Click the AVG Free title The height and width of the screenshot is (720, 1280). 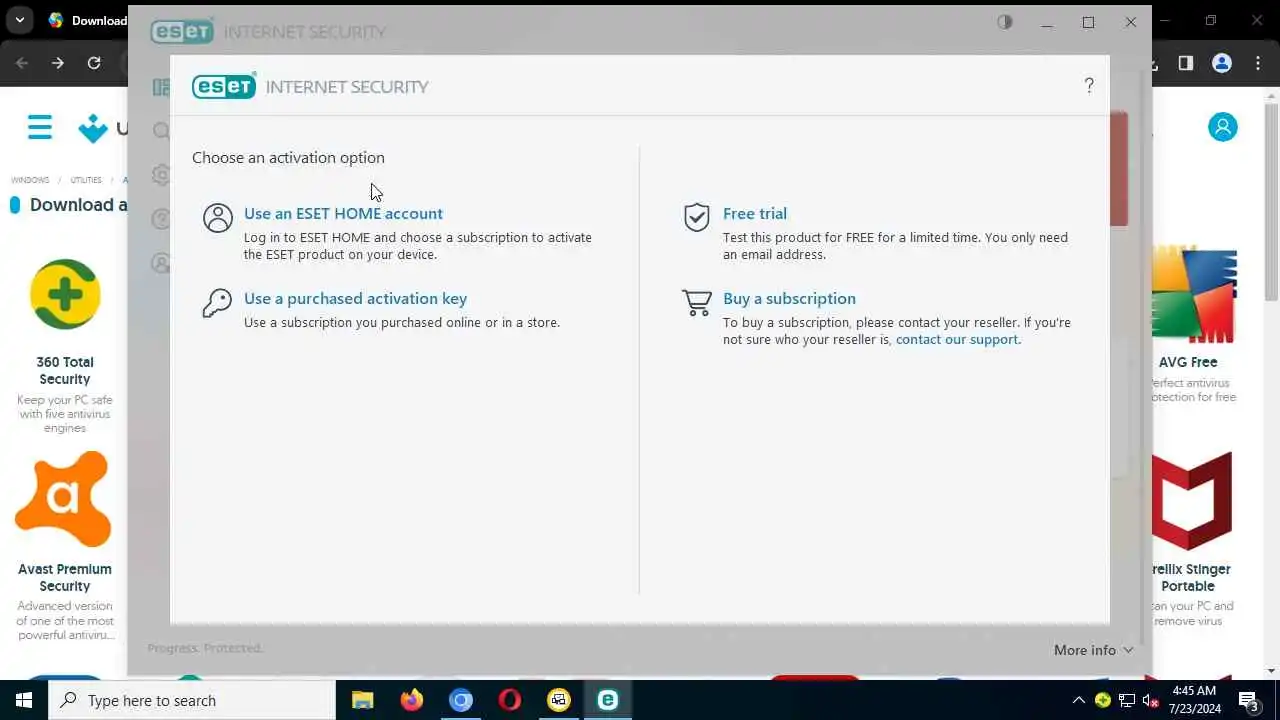[x=1188, y=362]
